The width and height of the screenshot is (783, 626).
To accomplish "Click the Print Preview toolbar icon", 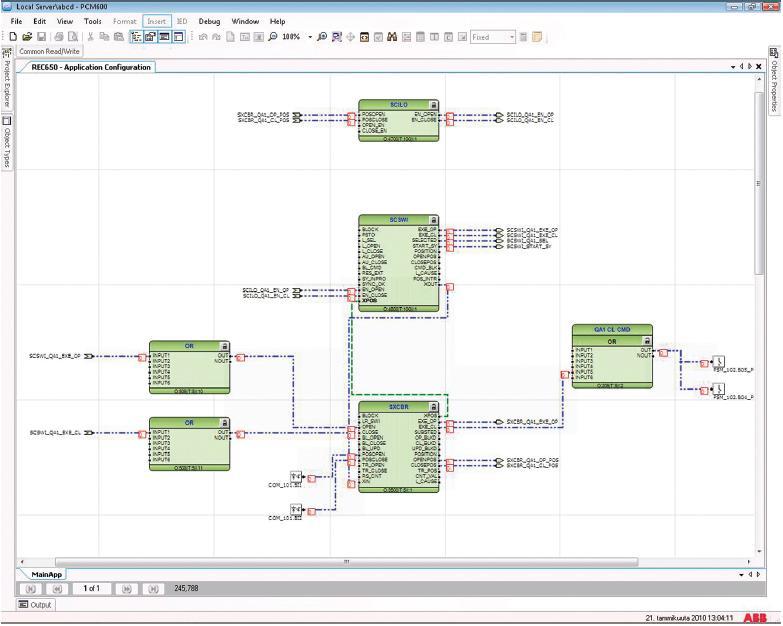I will [73, 36].
